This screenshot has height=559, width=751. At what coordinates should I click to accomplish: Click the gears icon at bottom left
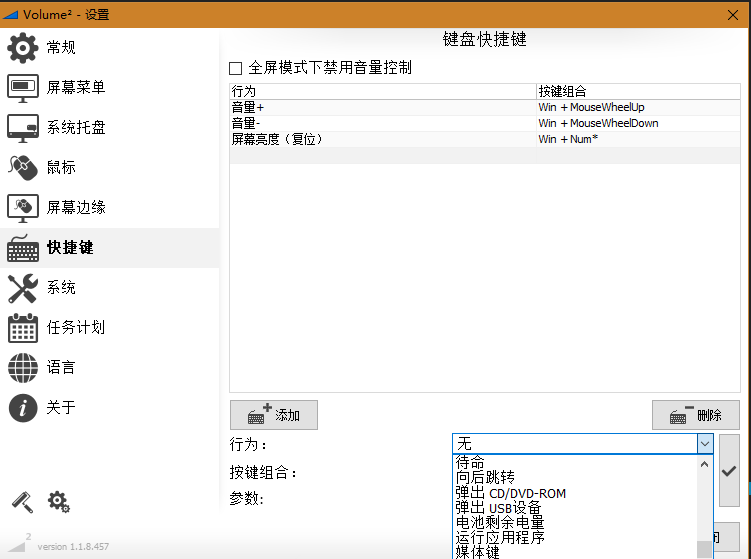[x=59, y=502]
